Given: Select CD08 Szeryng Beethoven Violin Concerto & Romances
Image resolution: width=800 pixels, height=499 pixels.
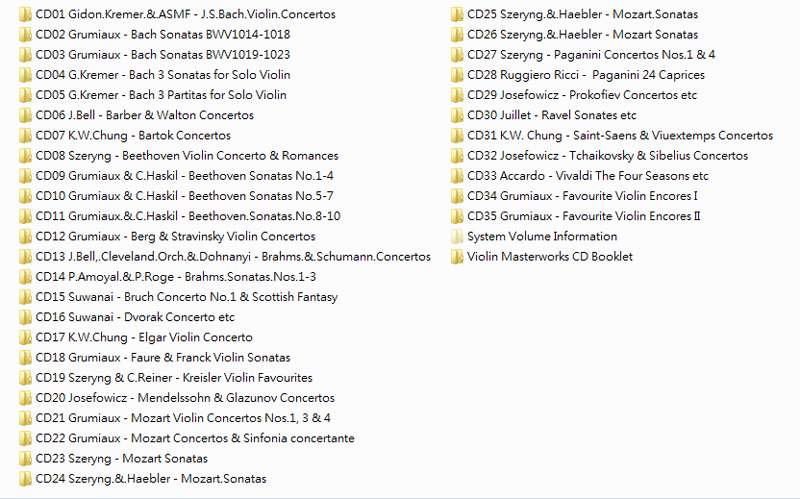Looking at the screenshot, I should coord(186,156).
